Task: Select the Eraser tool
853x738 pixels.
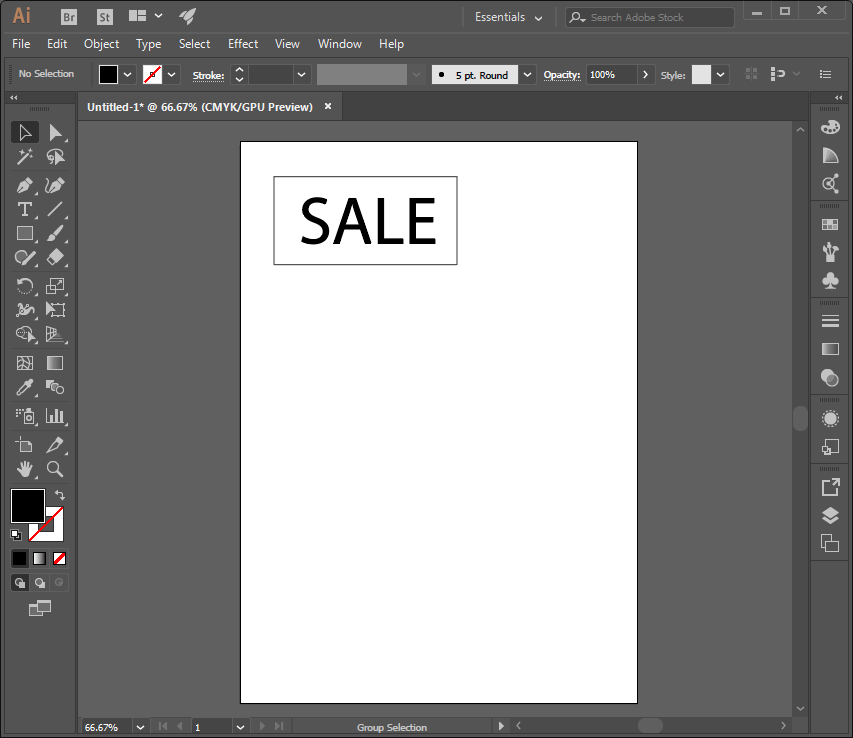Action: pyautogui.click(x=55, y=257)
